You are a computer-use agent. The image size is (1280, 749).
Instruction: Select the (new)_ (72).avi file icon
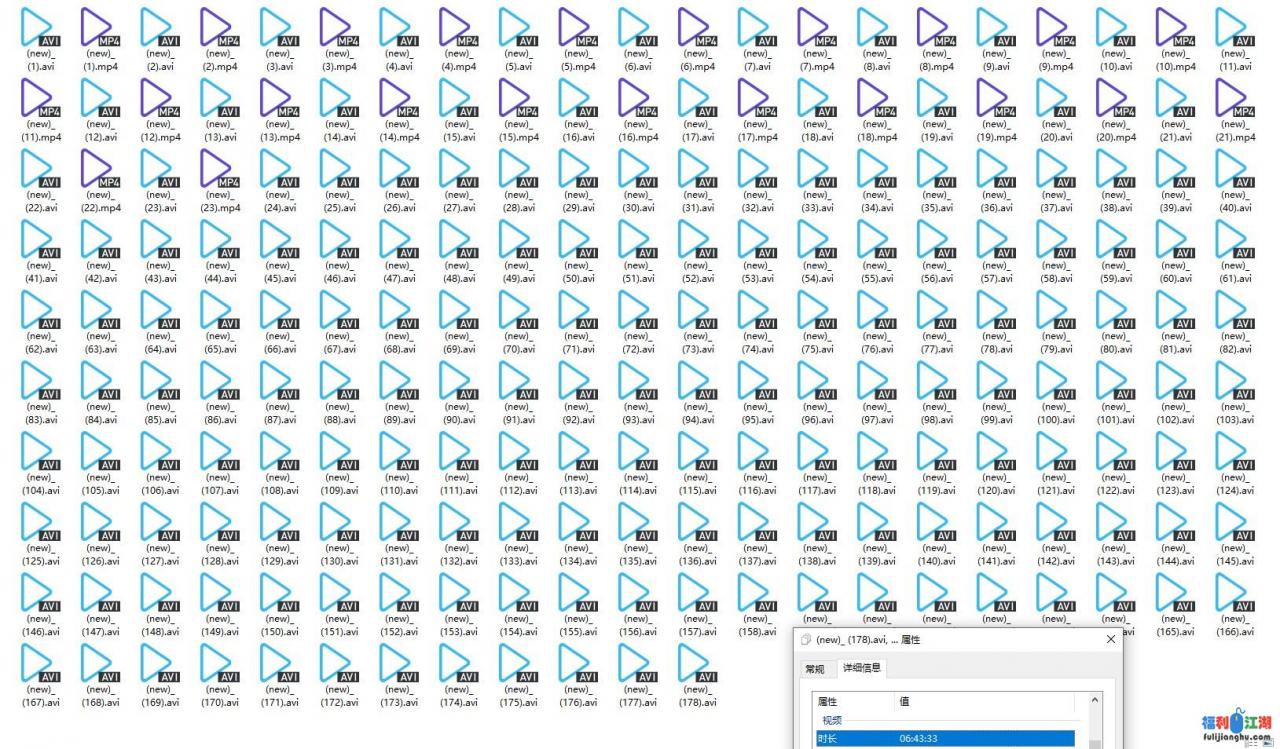point(637,312)
